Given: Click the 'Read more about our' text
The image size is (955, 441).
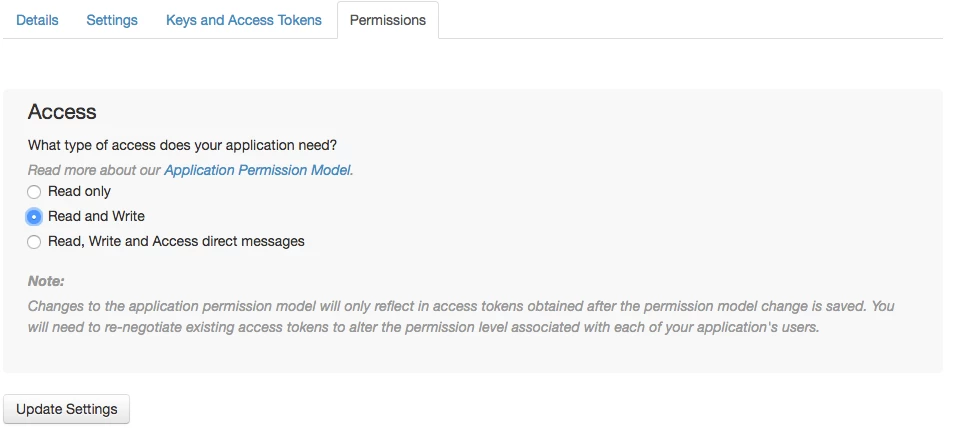Looking at the screenshot, I should (94, 170).
